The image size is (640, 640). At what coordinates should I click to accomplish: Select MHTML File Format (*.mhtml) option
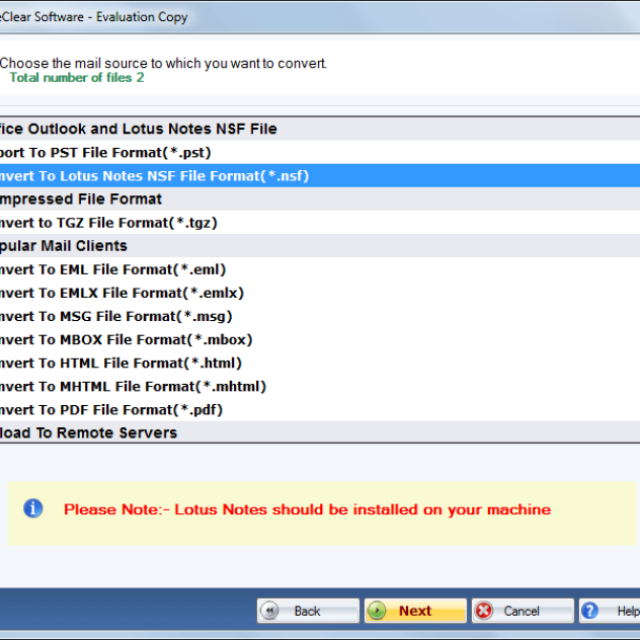point(320,386)
